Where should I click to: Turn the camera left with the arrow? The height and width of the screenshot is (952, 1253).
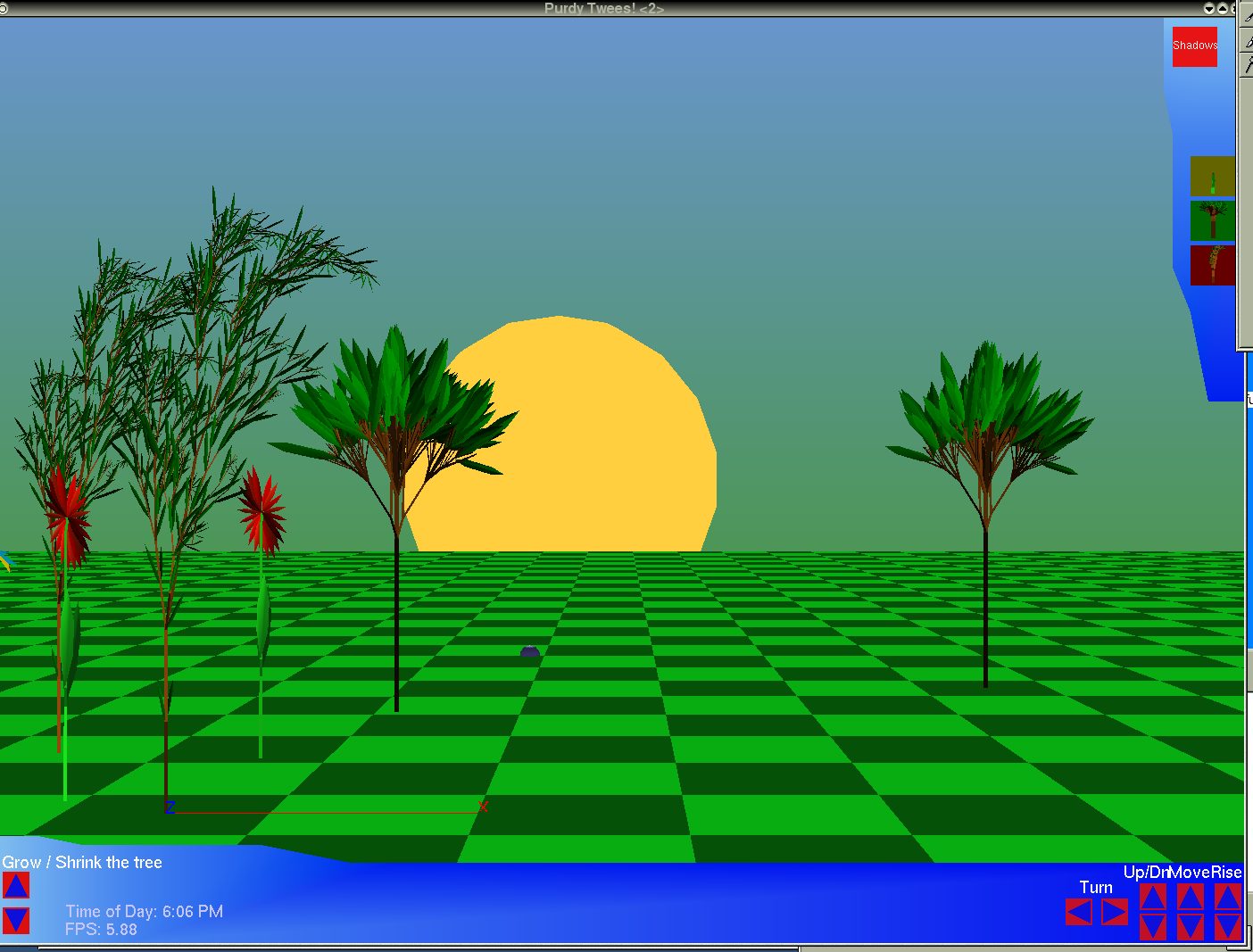click(1079, 912)
